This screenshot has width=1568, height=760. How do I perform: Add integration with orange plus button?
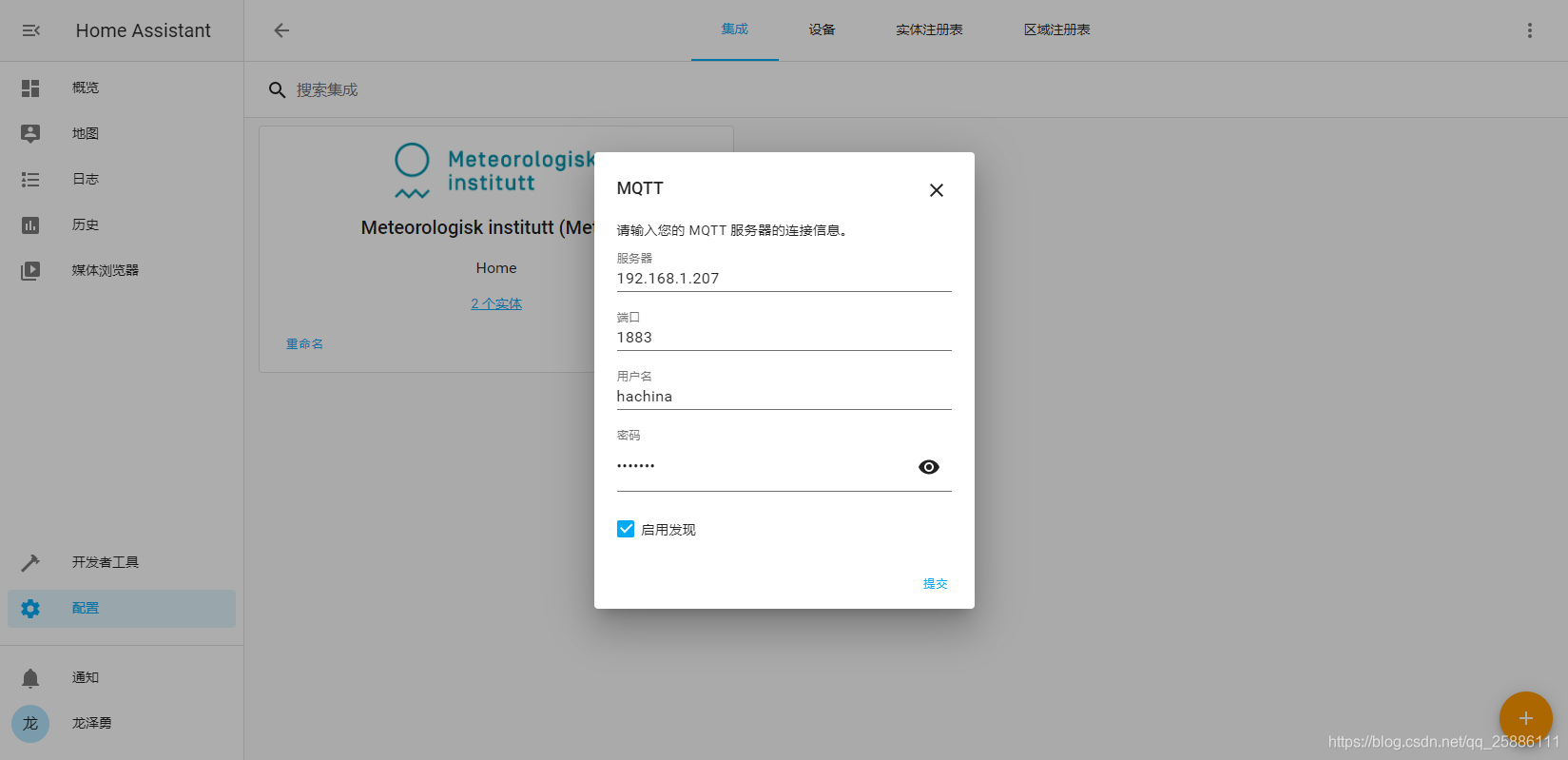tap(1526, 718)
